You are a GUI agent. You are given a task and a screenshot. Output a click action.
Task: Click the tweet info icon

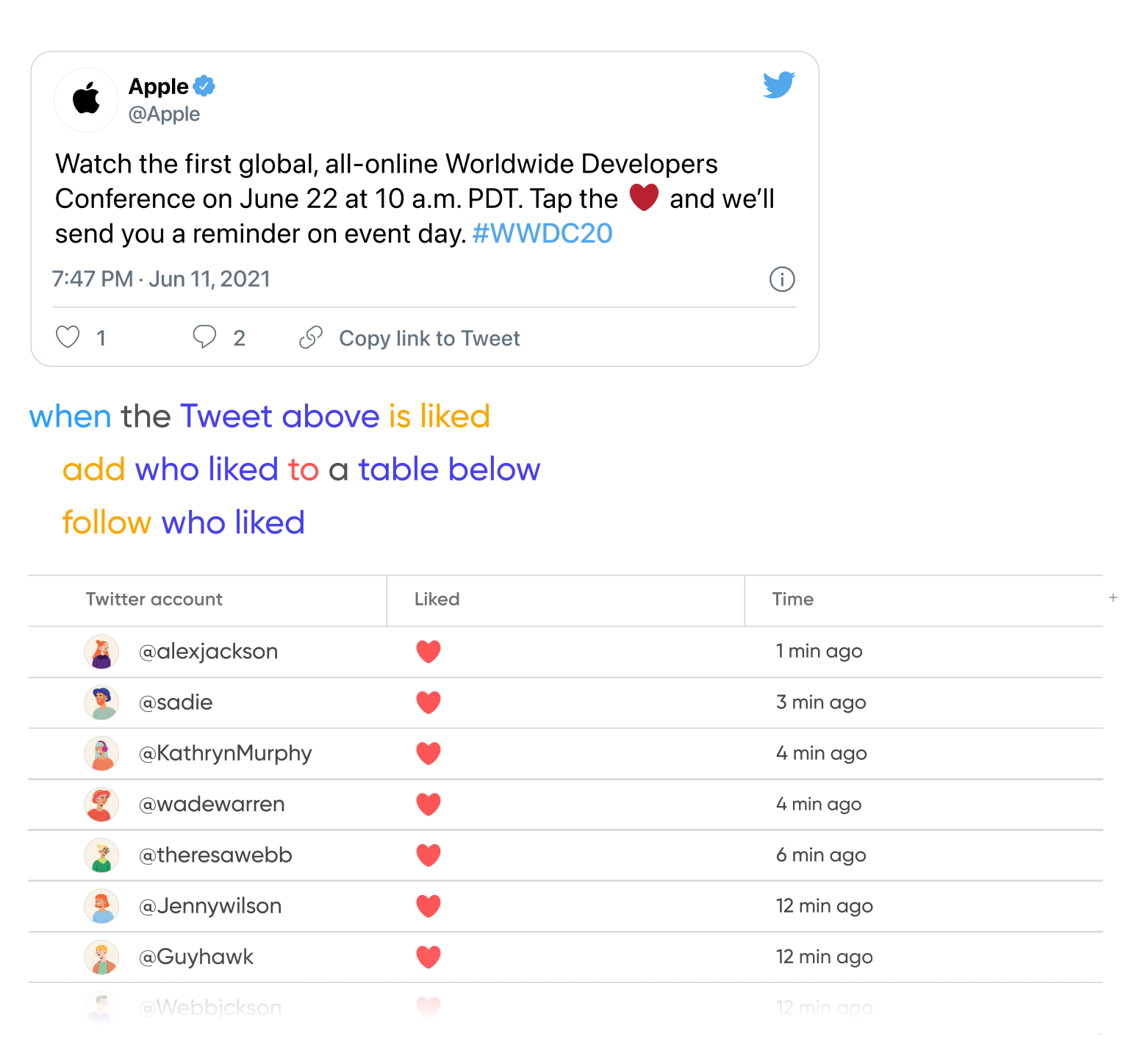pyautogui.click(x=781, y=279)
